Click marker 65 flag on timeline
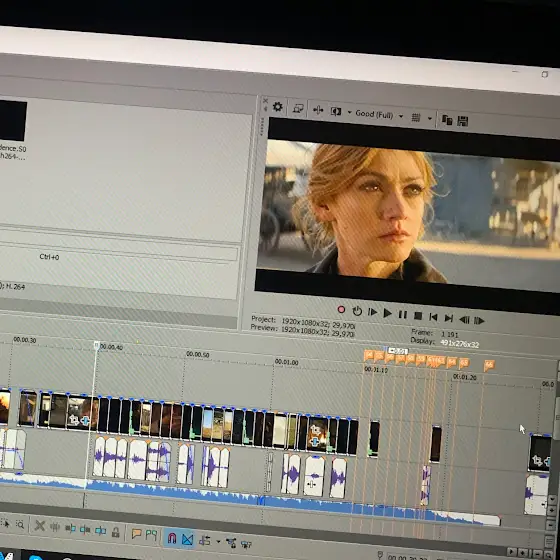The height and width of the screenshot is (560, 560). (464, 363)
